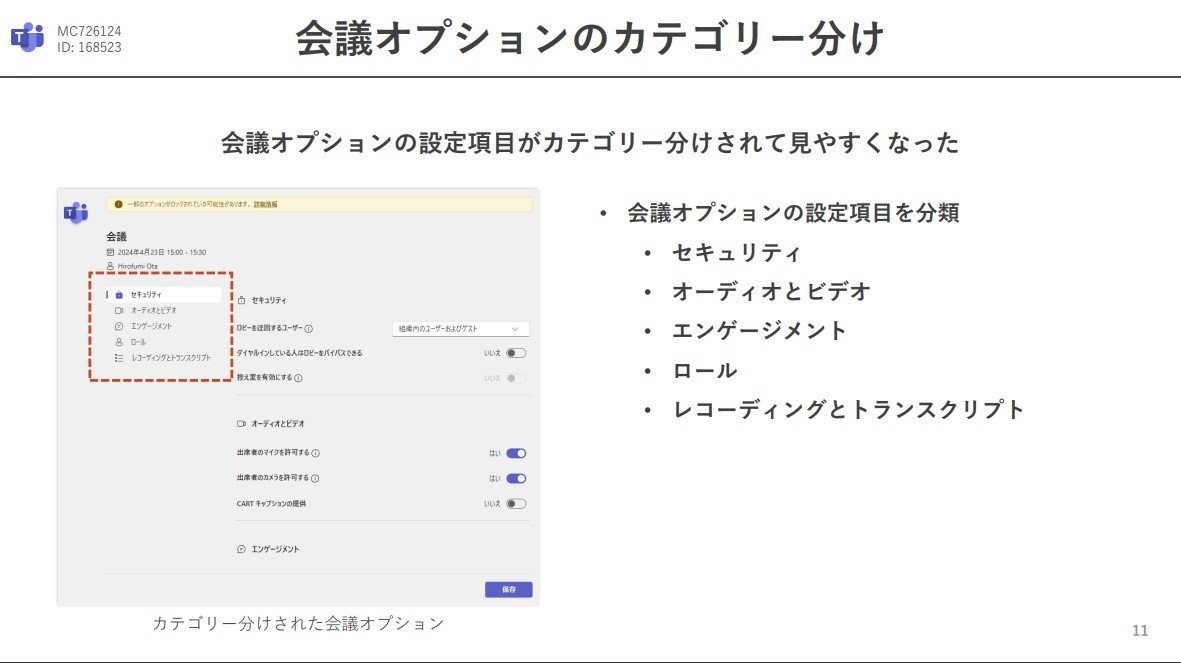Click the chat icon in the エンゲージメント heading
Image resolution: width=1181 pixels, height=663 pixels.
pos(241,549)
